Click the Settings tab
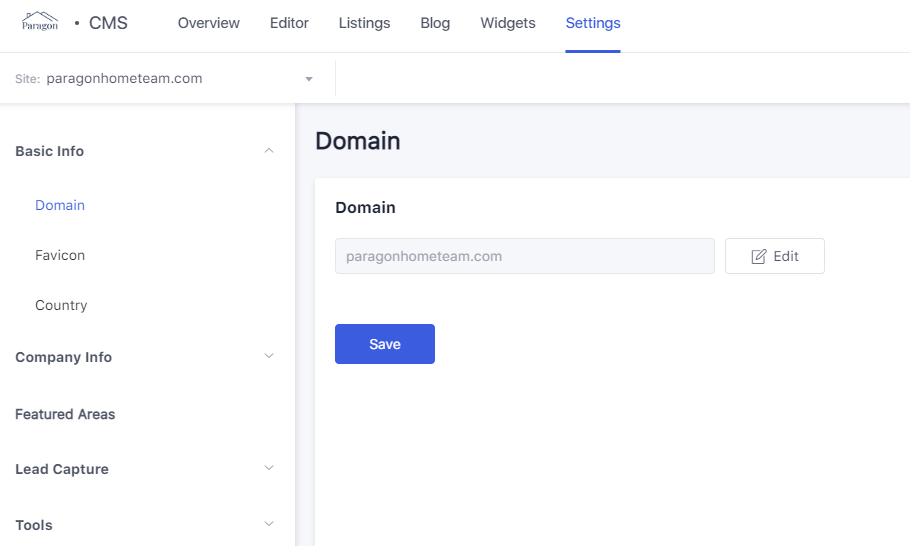The width and height of the screenshot is (910, 546). click(593, 23)
